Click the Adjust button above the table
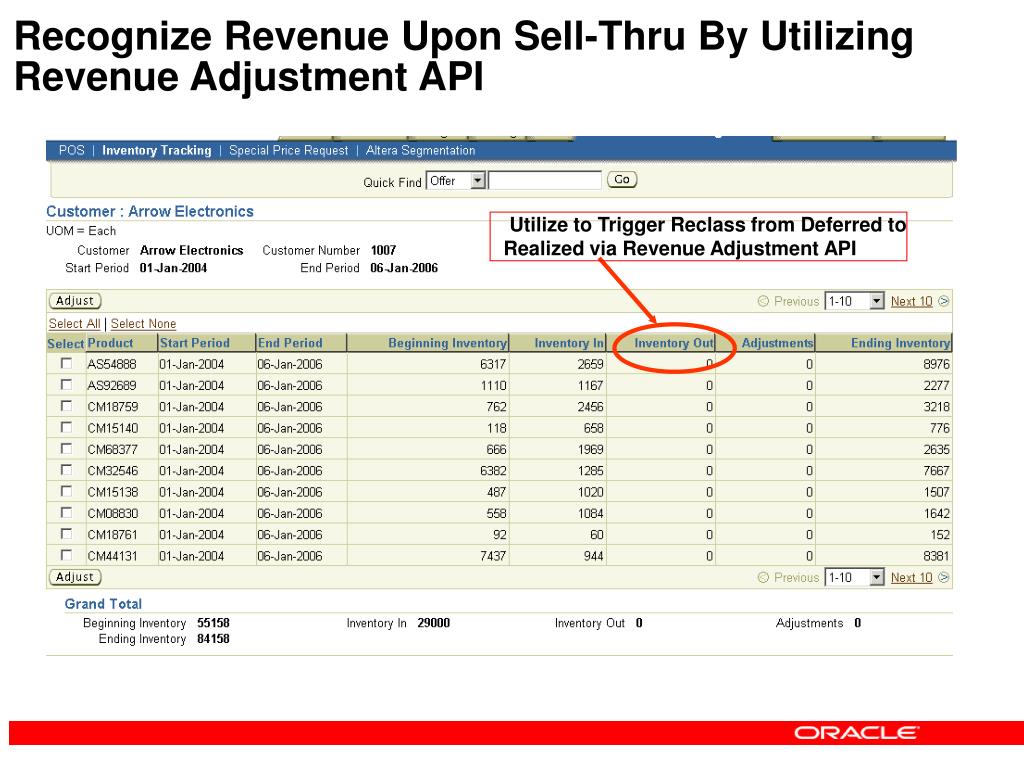This screenshot has width=1024, height=768. pyautogui.click(x=75, y=301)
